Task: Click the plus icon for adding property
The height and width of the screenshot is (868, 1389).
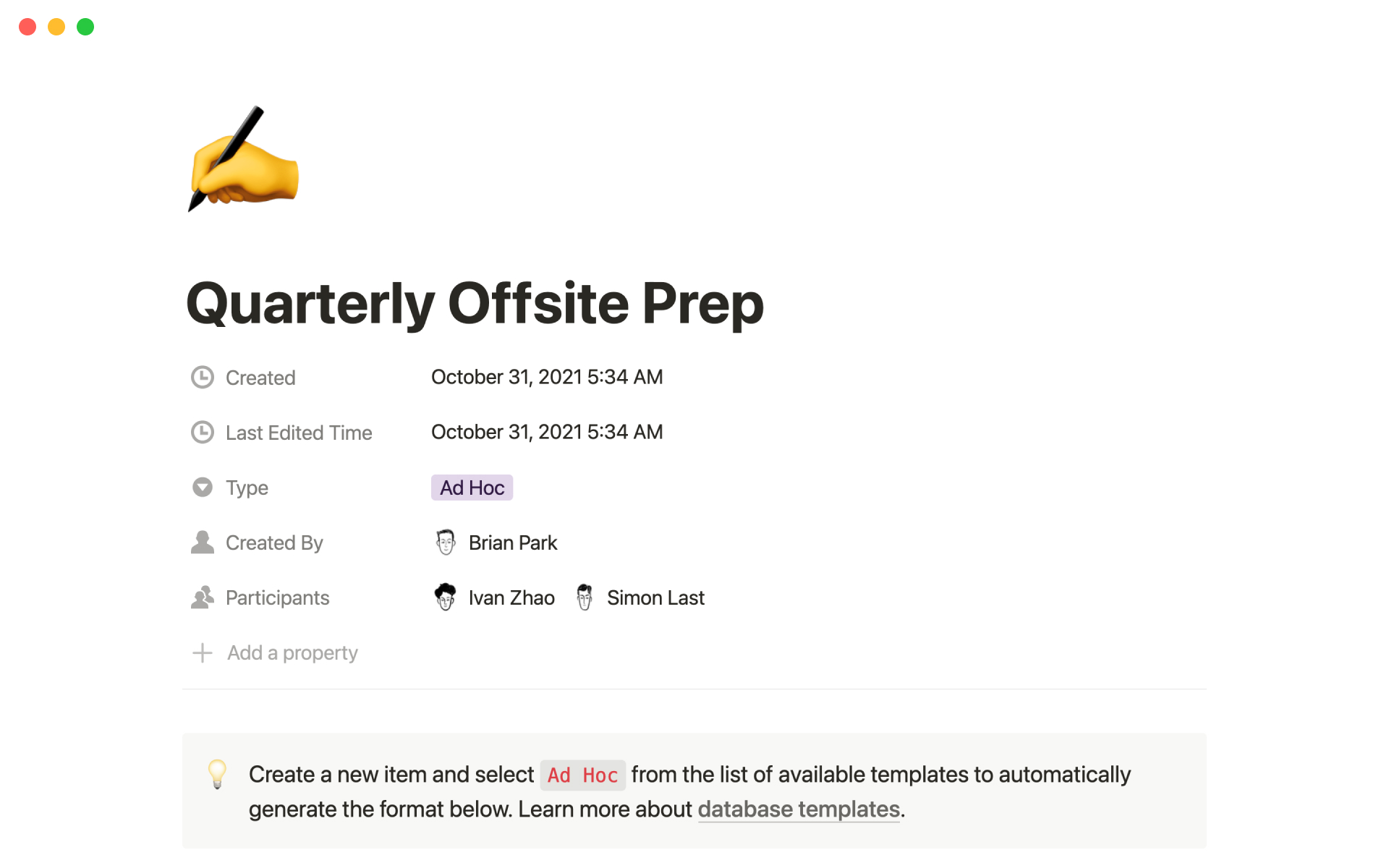Action: (x=203, y=653)
